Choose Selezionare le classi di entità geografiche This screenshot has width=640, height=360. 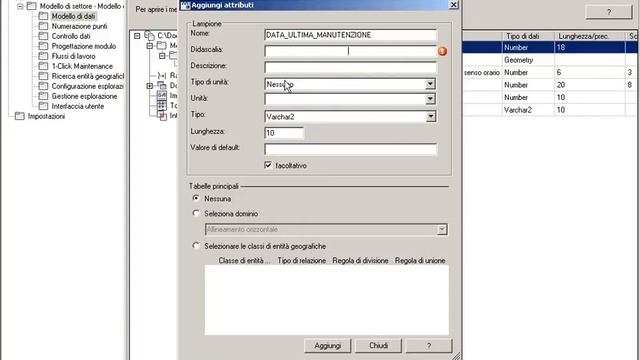pos(196,246)
